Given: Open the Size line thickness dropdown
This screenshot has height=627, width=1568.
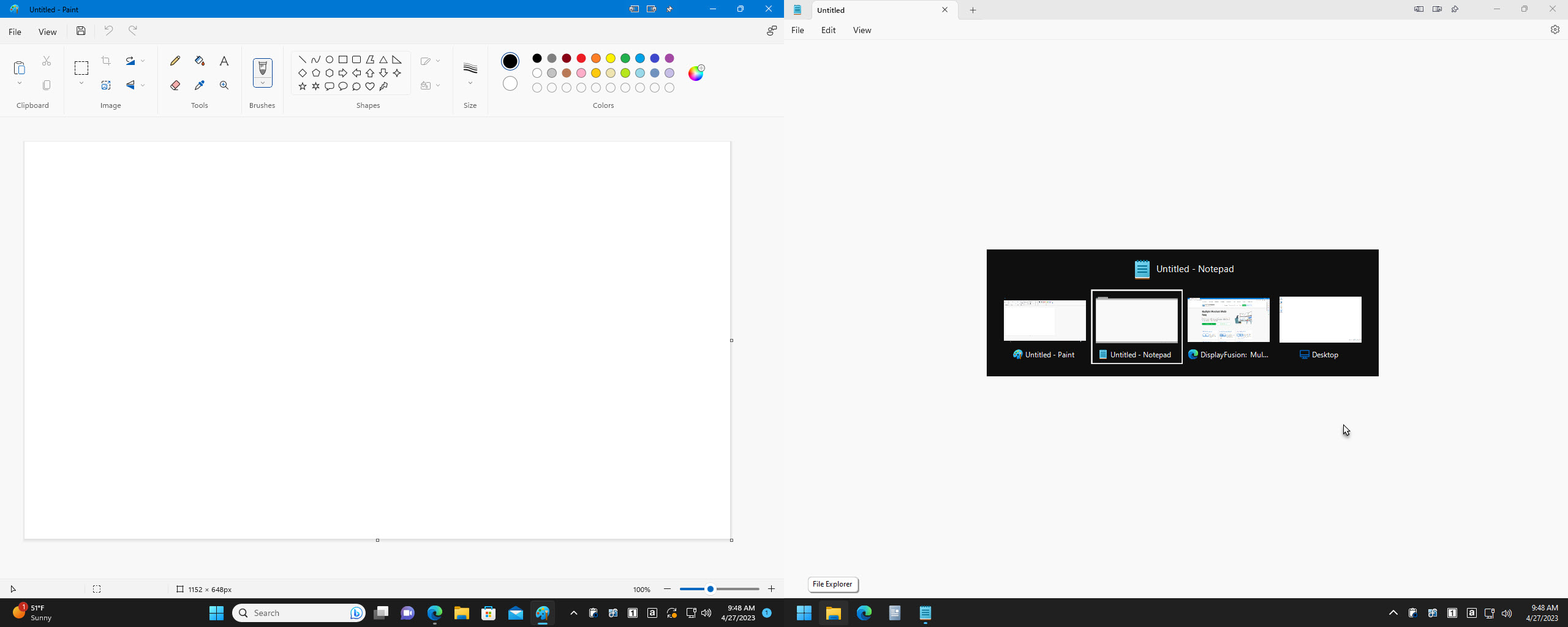Looking at the screenshot, I should (470, 83).
